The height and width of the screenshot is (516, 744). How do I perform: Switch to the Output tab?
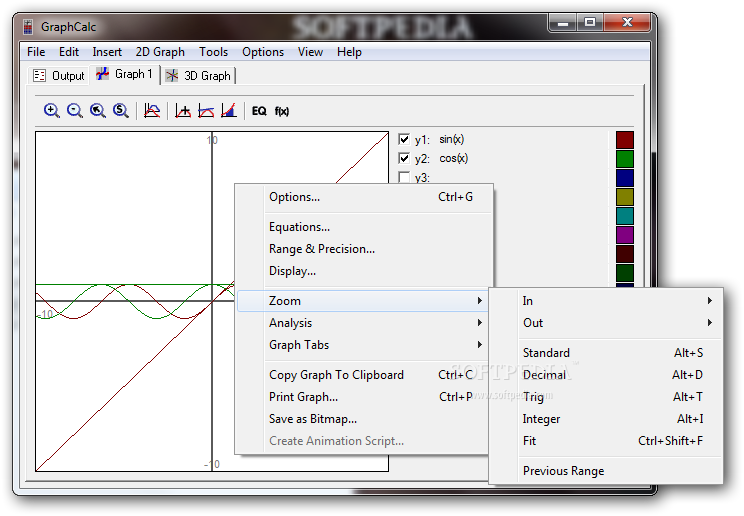(x=59, y=76)
